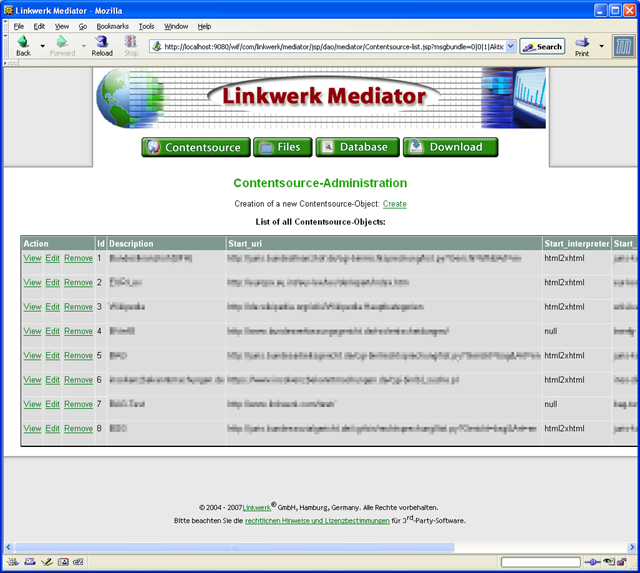Screen dimensions: 640x573
Task: Click the Stop loading button
Action: [x=131, y=46]
